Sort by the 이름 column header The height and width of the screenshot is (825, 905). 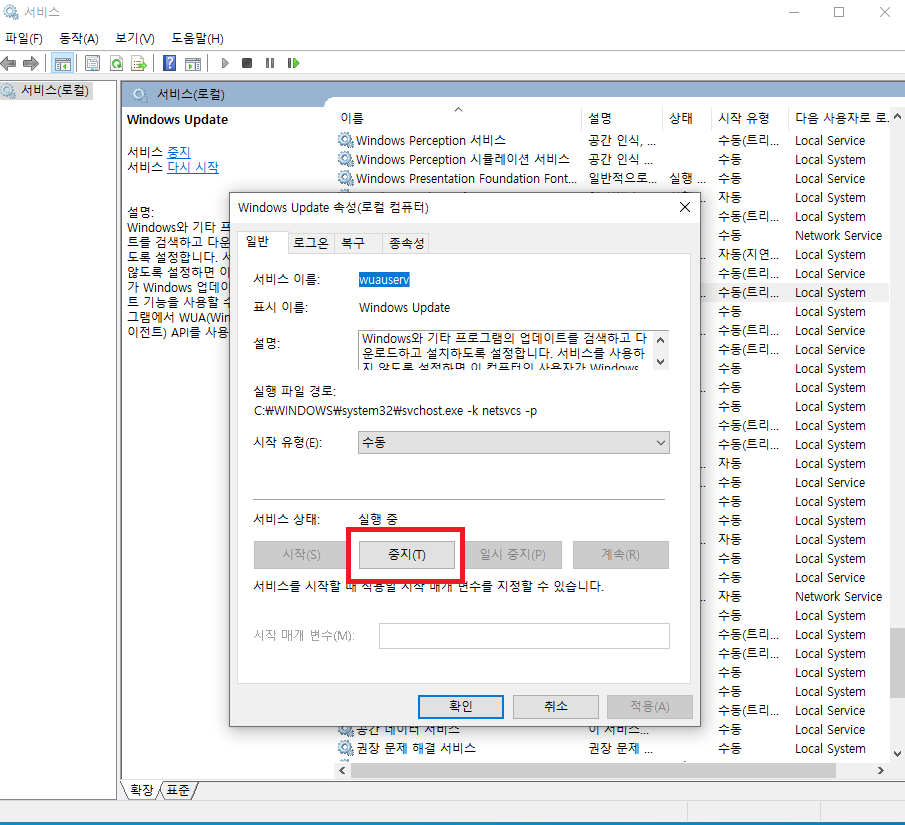459,118
